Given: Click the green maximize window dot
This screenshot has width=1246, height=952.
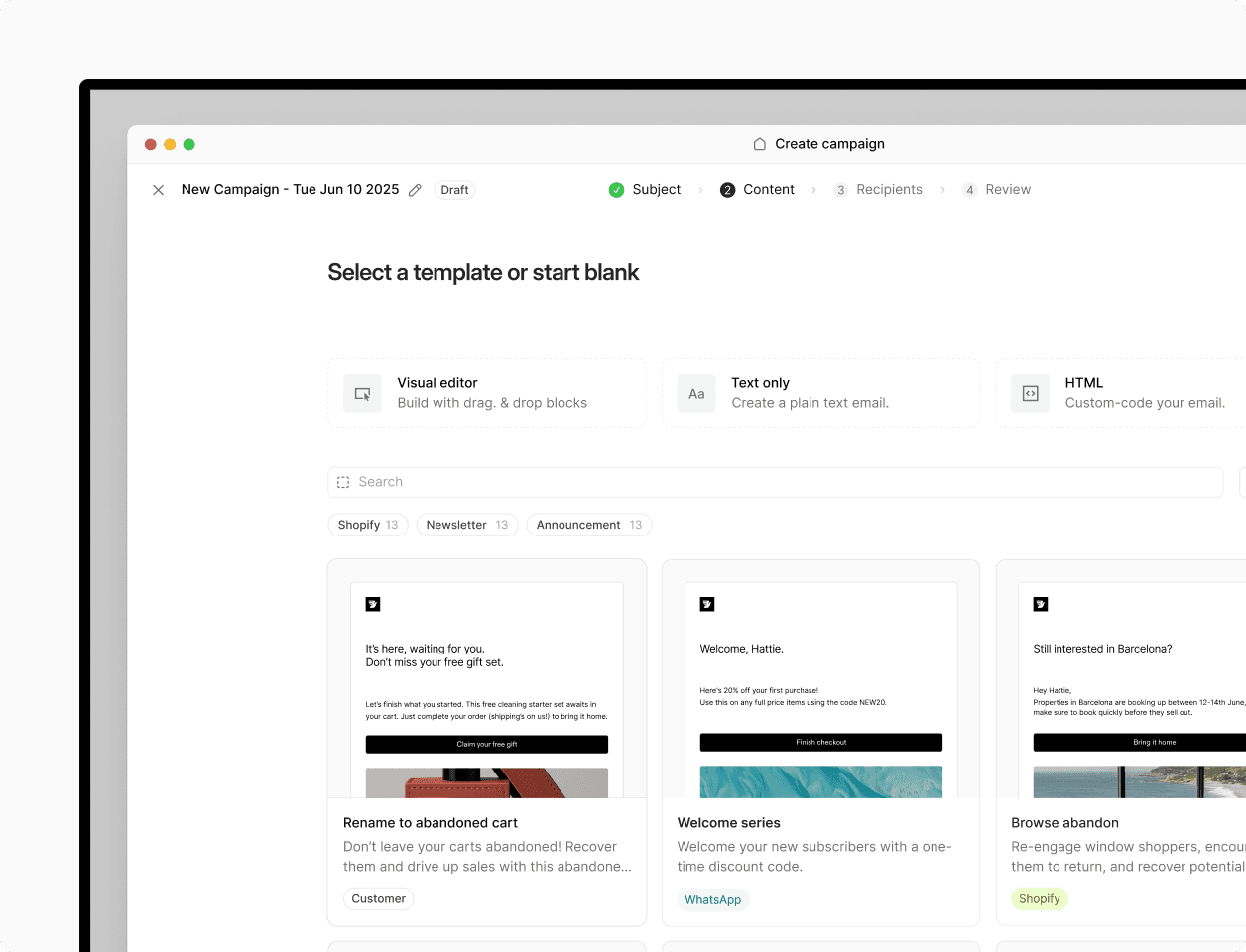Looking at the screenshot, I should click(x=189, y=144).
